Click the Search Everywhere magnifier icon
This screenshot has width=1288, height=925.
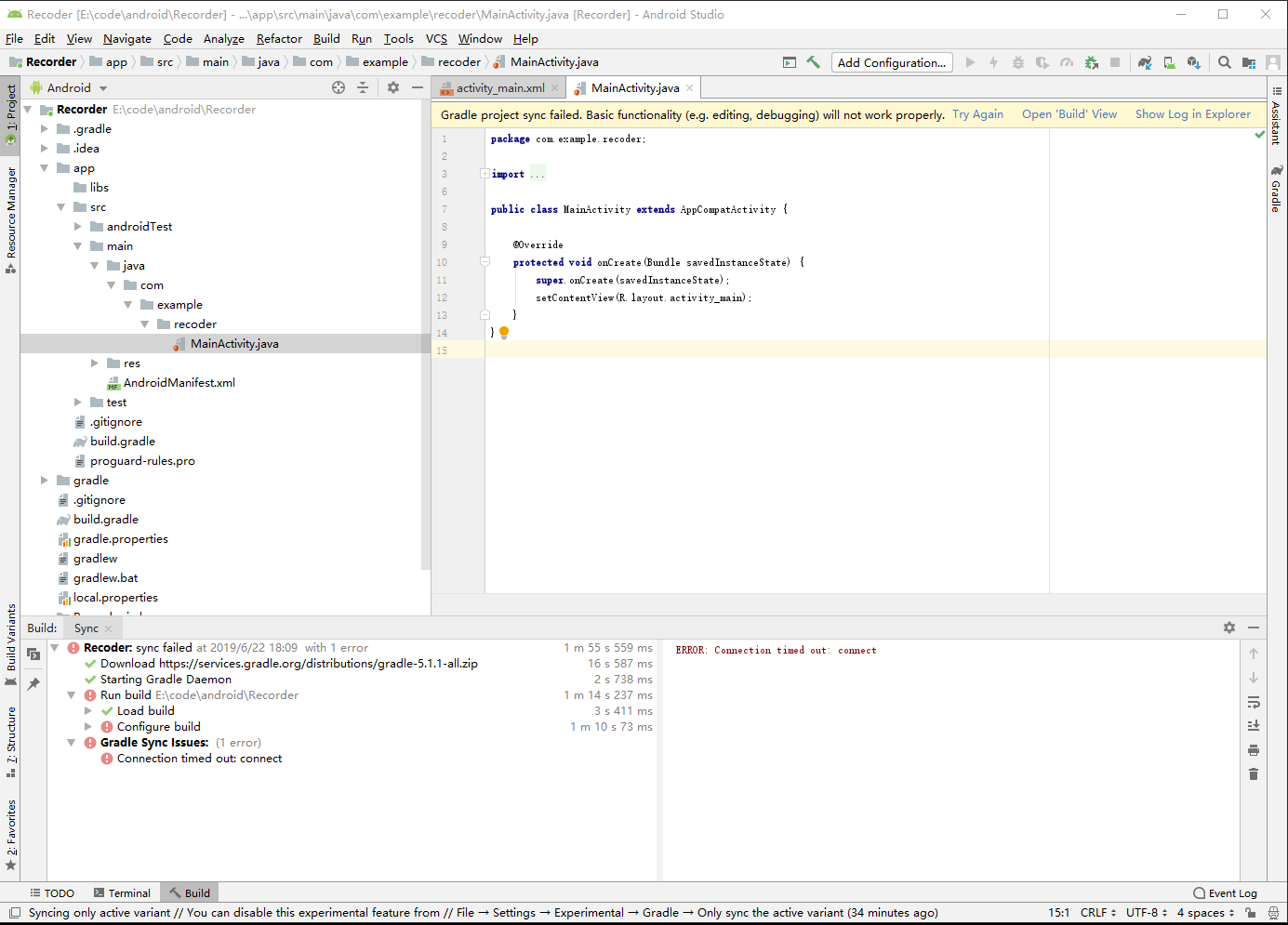[1225, 62]
